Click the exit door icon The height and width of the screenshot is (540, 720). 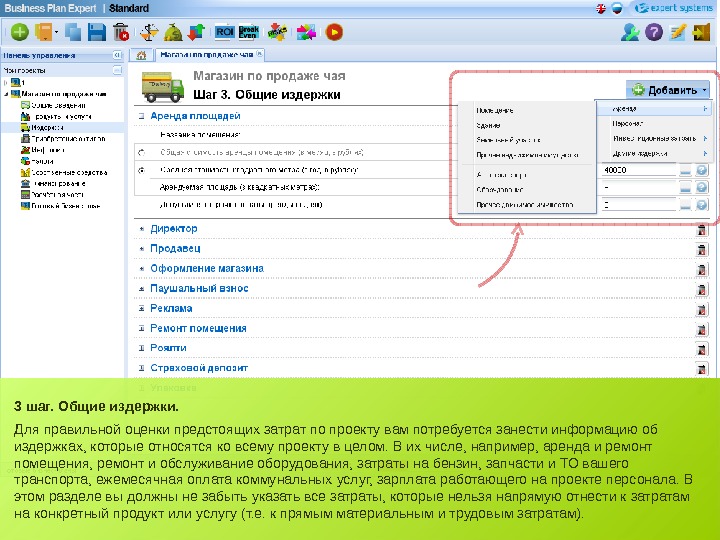point(702,32)
